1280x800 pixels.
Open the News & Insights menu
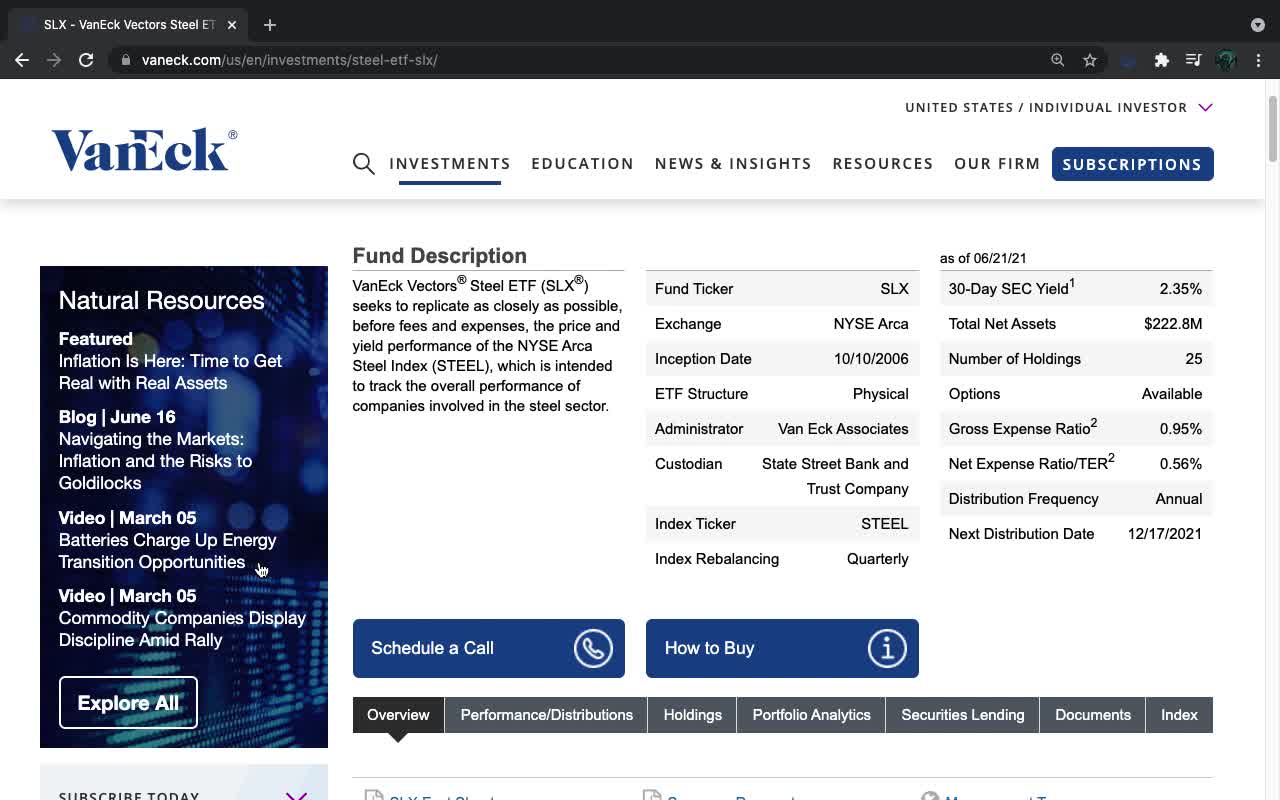pyautogui.click(x=733, y=164)
